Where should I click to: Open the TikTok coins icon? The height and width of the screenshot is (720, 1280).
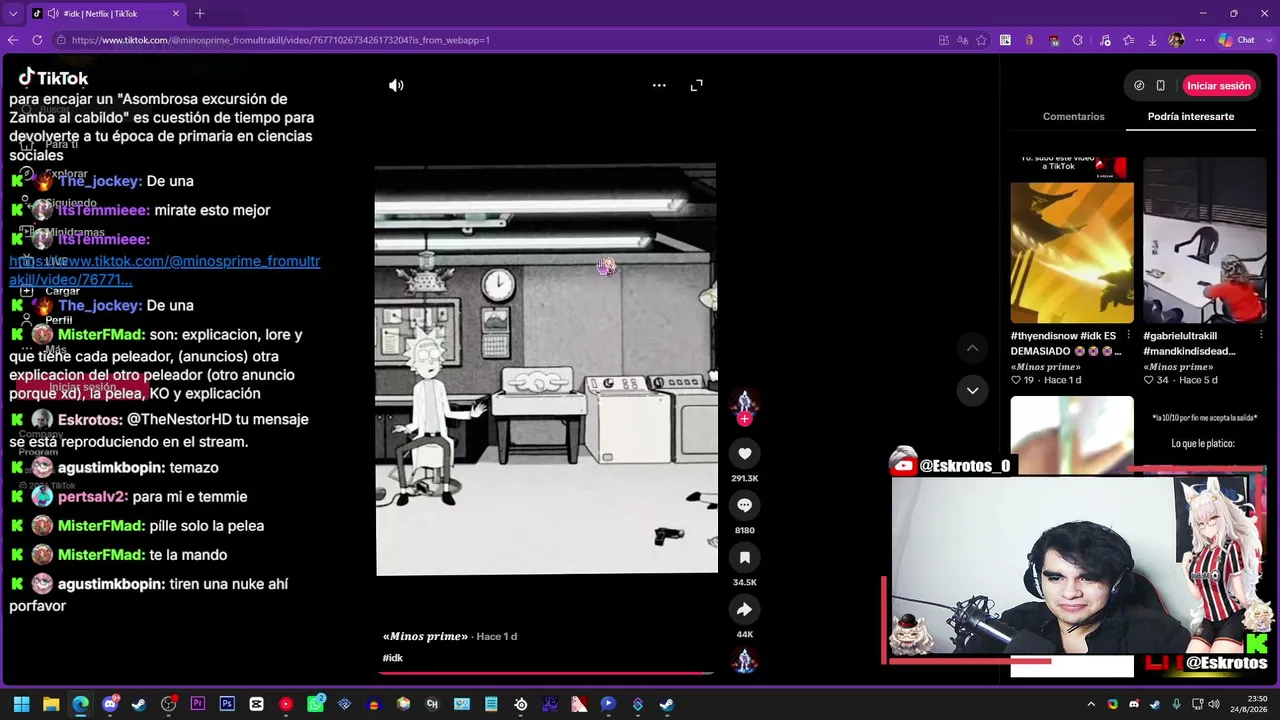[1139, 86]
